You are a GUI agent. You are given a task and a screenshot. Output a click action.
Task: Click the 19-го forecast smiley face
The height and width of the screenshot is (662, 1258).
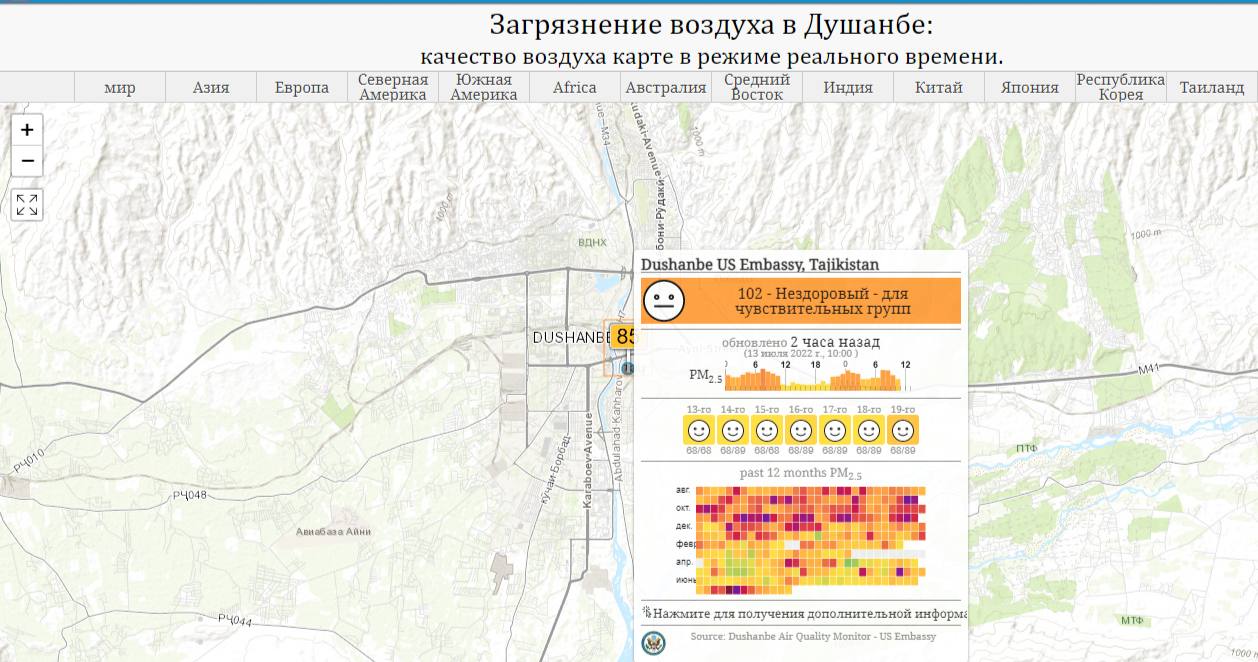[x=903, y=430]
